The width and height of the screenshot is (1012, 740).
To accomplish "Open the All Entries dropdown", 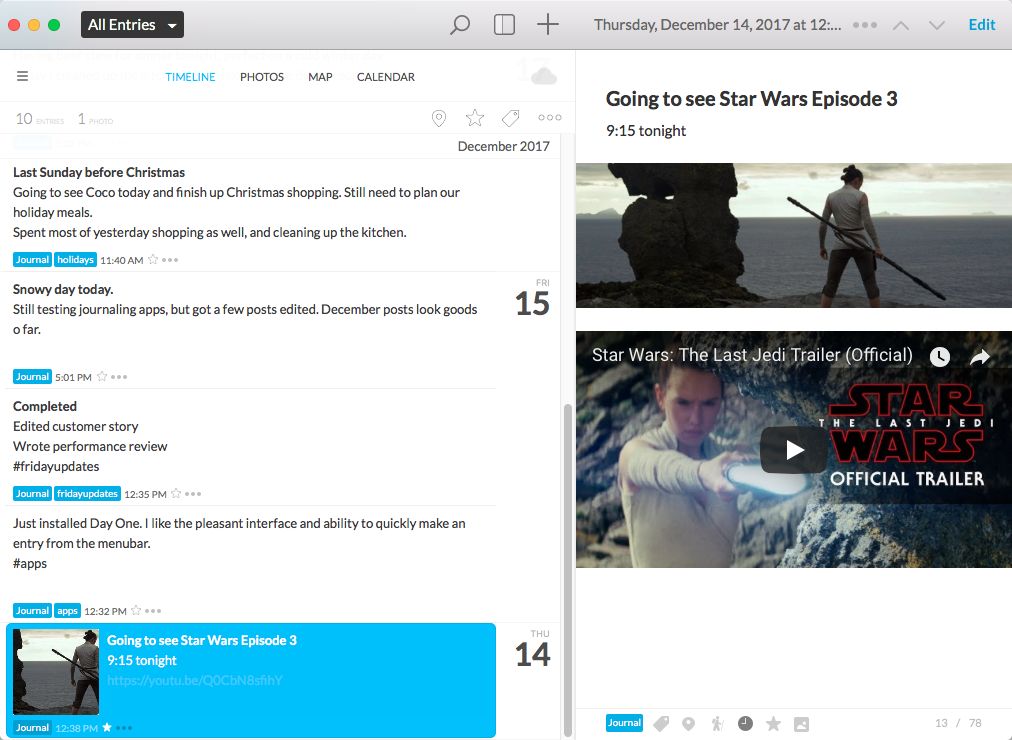I will pos(132,25).
